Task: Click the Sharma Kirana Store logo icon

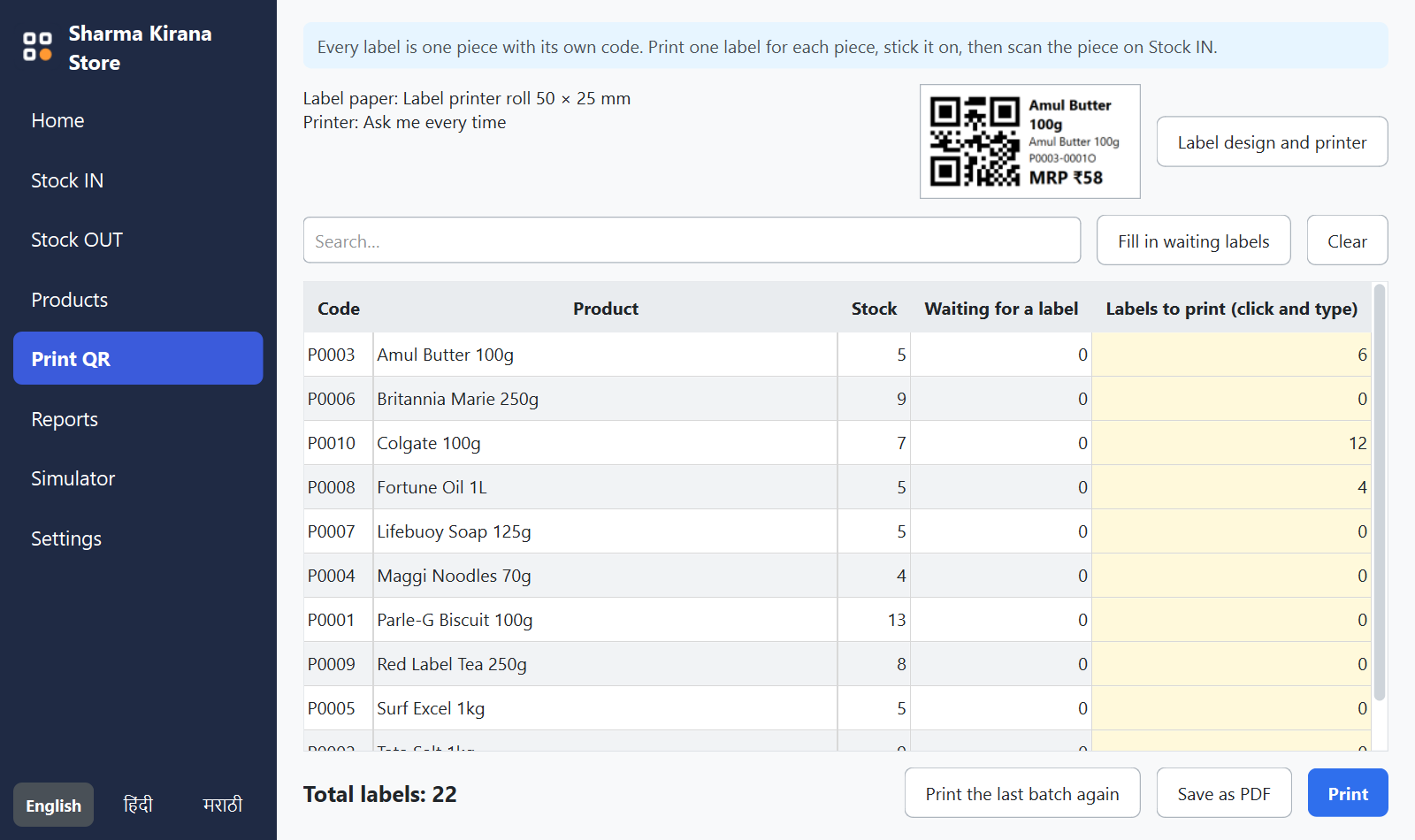Action: (x=37, y=47)
